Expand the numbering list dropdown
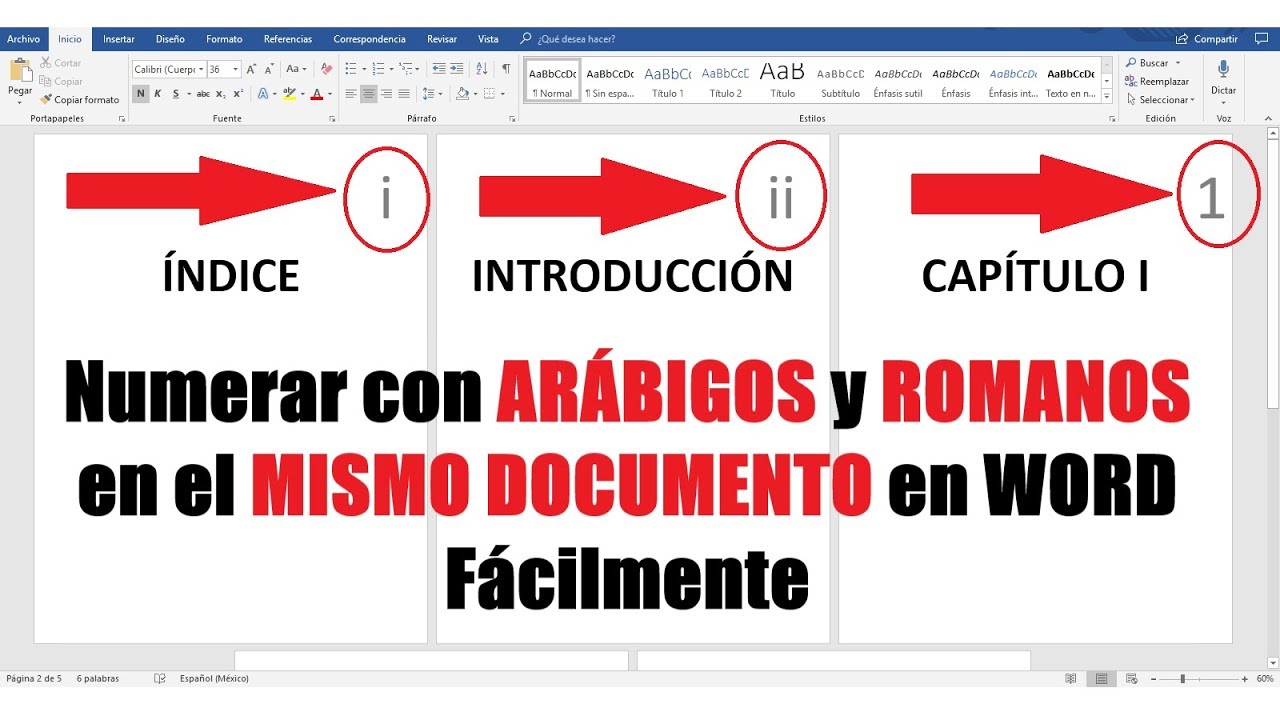The height and width of the screenshot is (720, 1280). tap(390, 69)
